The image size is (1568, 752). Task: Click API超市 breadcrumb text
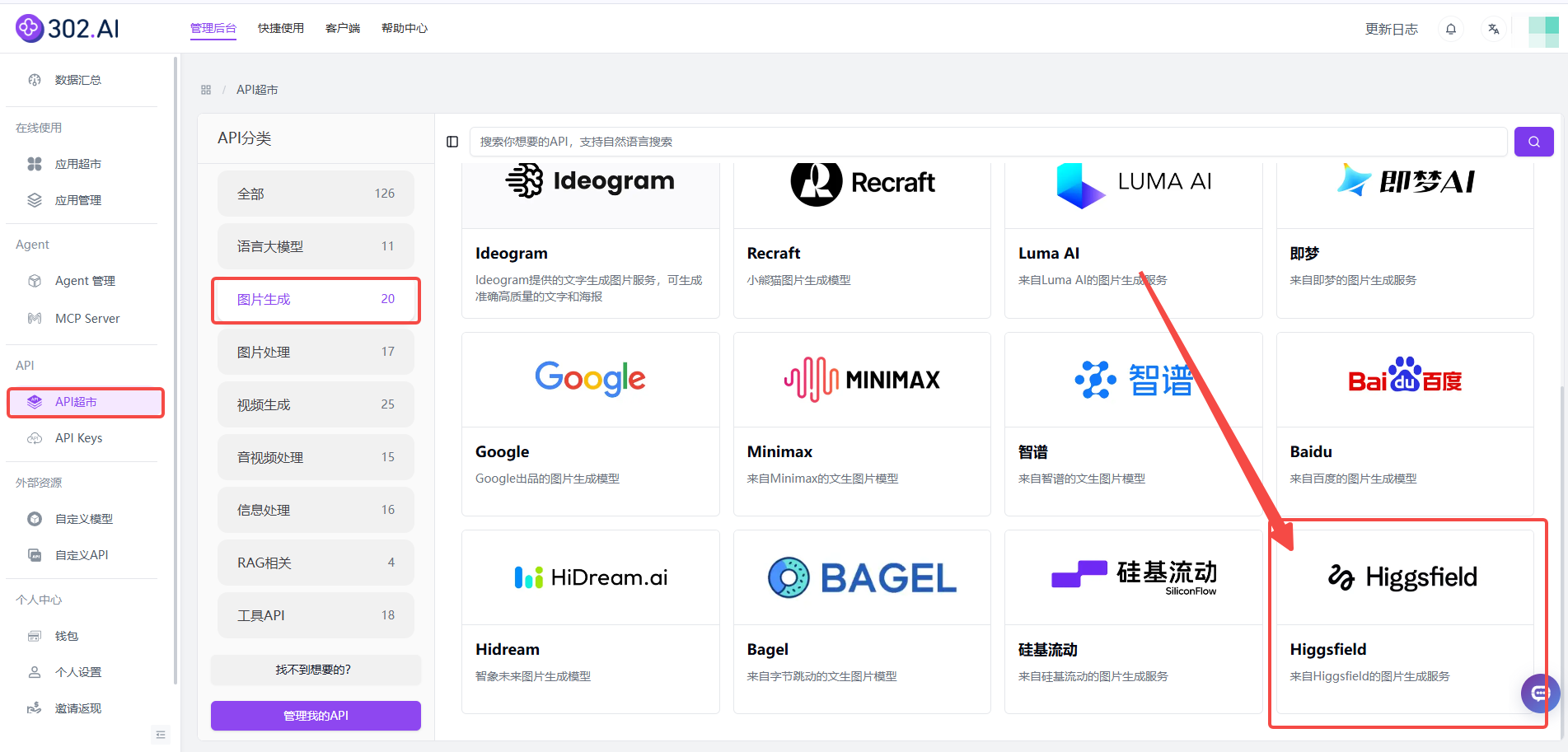(257, 90)
